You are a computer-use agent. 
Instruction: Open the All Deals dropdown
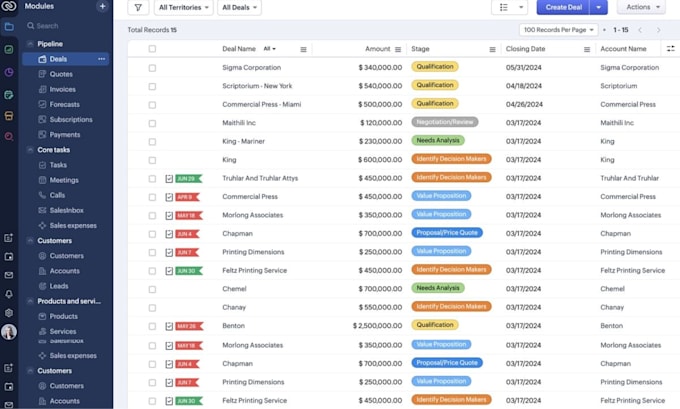click(x=239, y=7)
